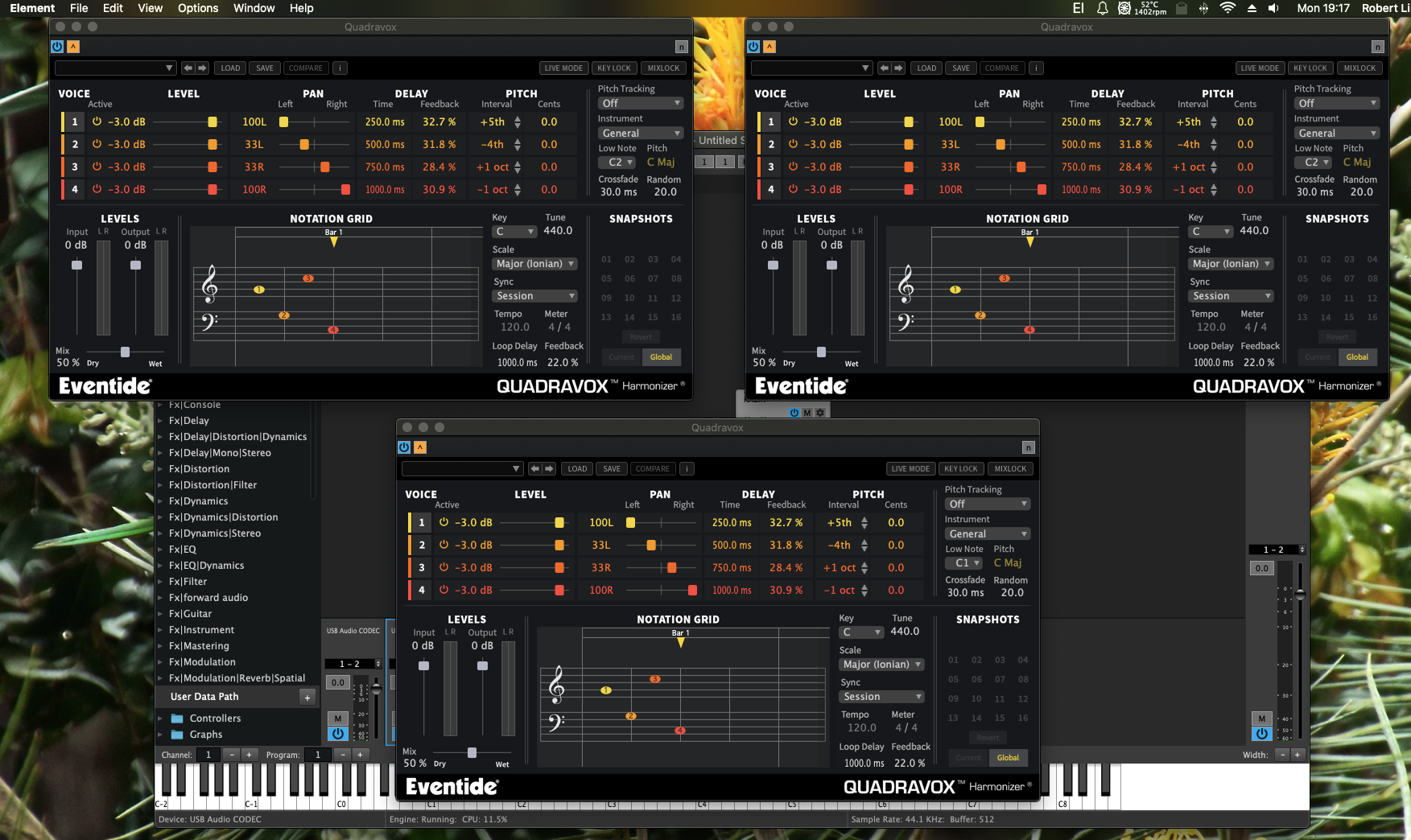Screen dimensions: 1411x840
Task: Toggle voice 2 active in top-left Quadravox
Action: 97,145
